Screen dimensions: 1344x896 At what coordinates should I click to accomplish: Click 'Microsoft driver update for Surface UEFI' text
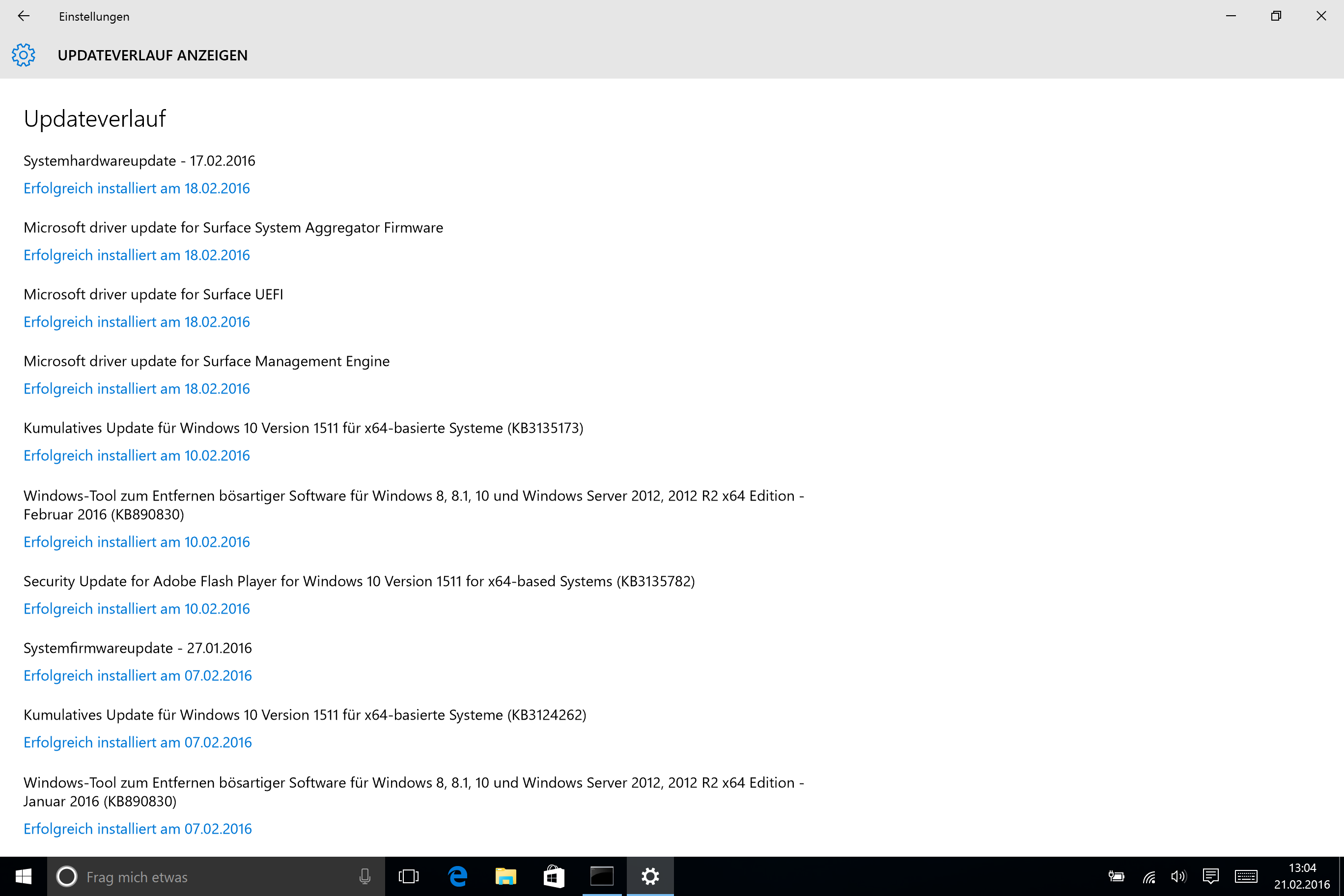click(x=153, y=295)
